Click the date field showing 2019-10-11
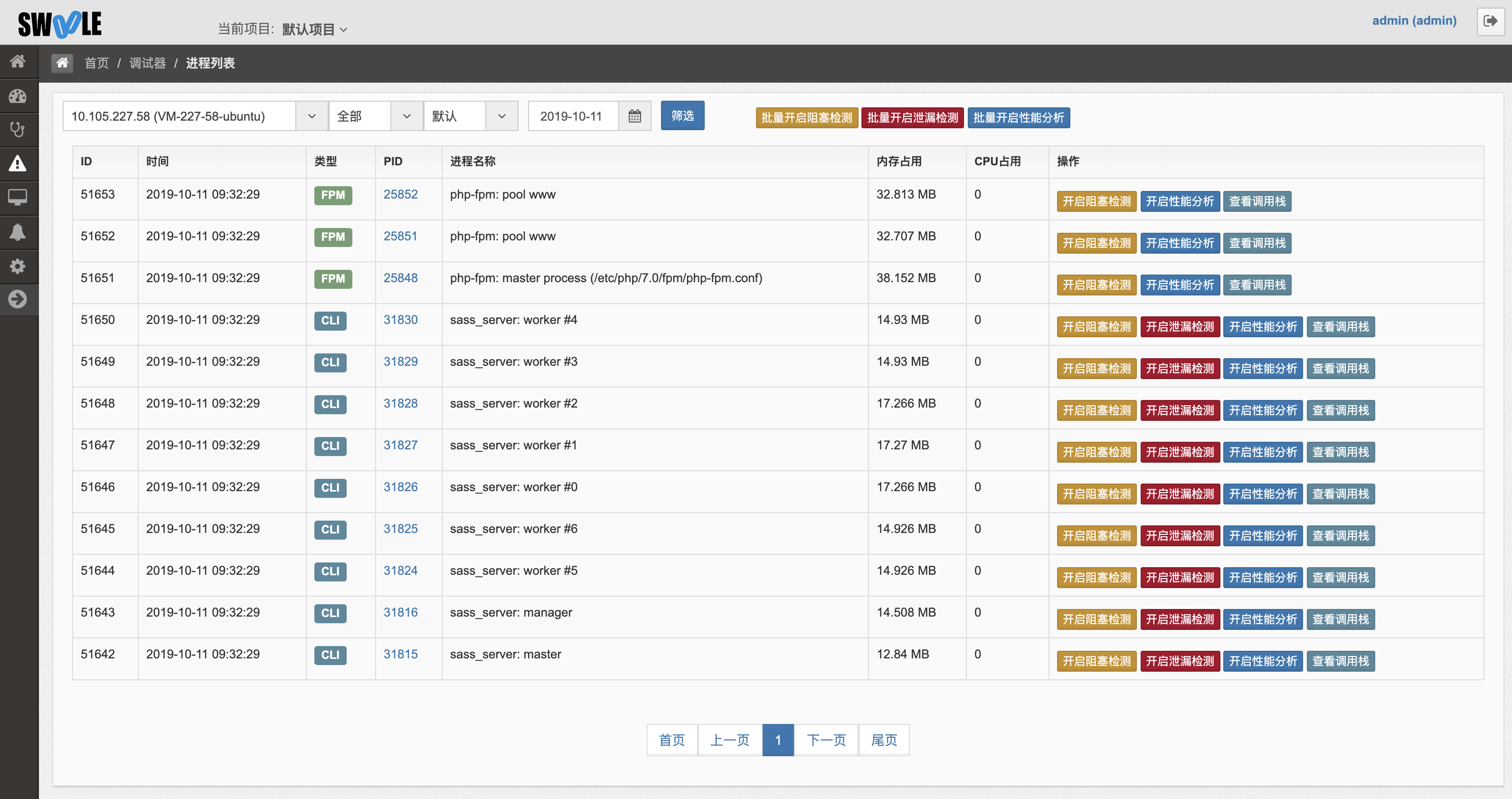This screenshot has width=1512, height=799. click(x=574, y=116)
